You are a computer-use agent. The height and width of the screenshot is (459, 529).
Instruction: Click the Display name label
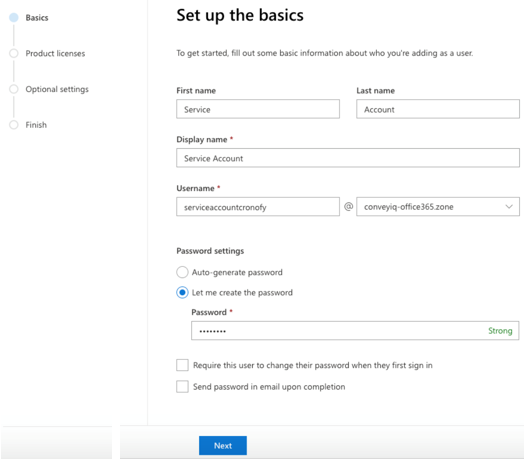[202, 140]
